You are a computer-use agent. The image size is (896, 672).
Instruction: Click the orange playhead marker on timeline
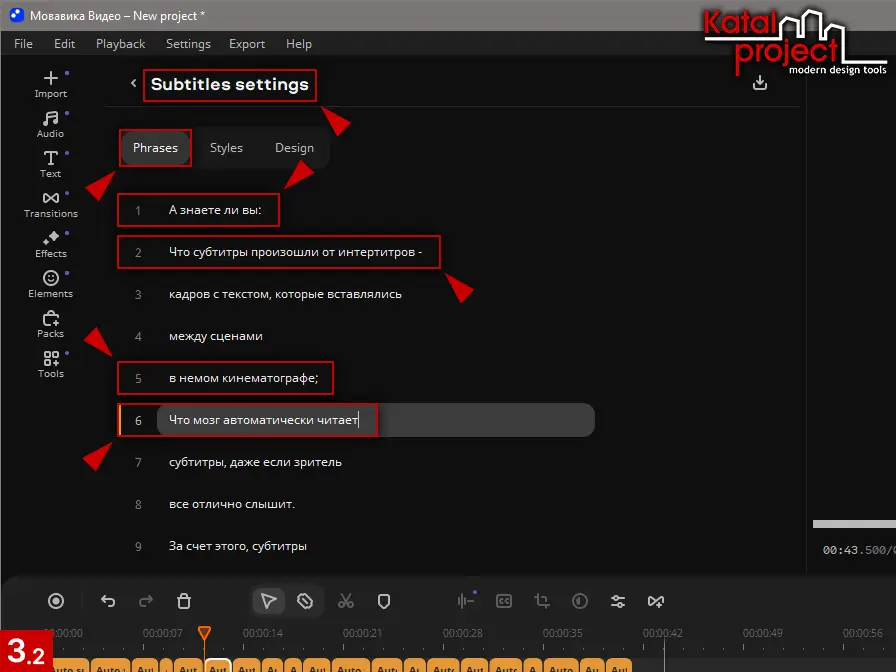click(x=204, y=633)
